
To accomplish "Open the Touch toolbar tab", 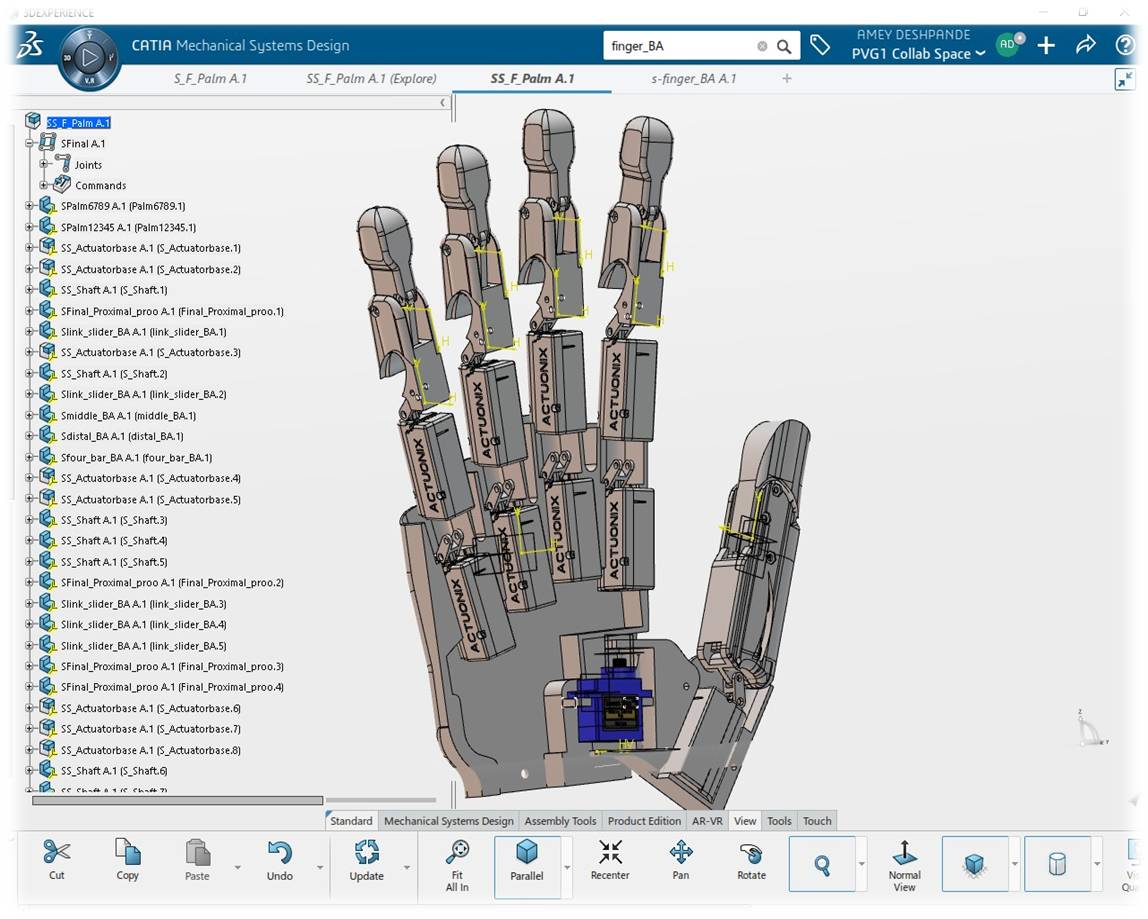I will pyautogui.click(x=817, y=821).
